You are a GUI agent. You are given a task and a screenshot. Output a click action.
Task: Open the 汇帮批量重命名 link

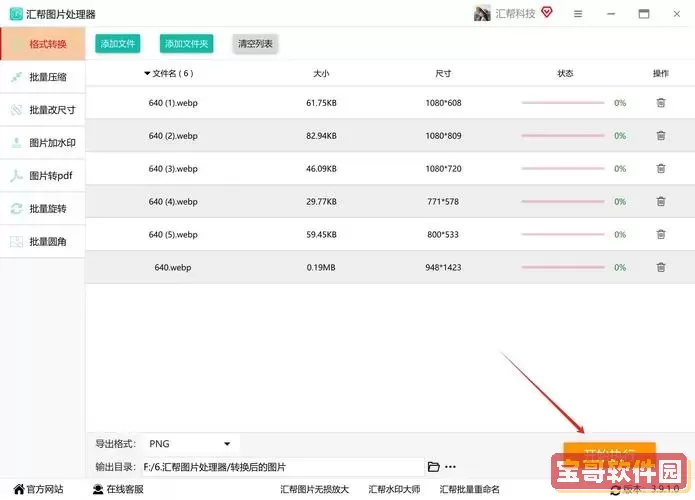coord(469,489)
